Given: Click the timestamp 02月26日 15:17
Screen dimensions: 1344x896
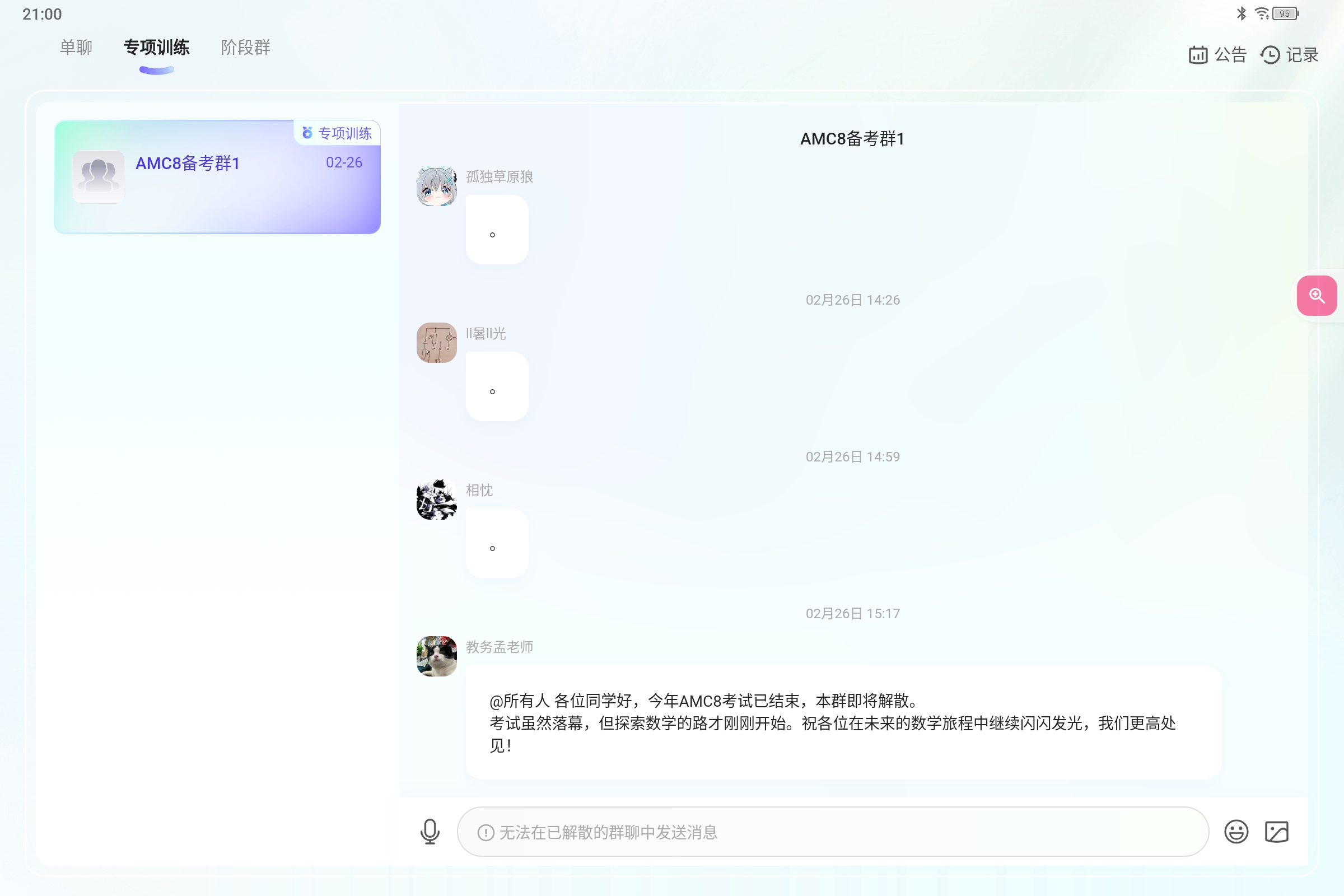Looking at the screenshot, I should tap(852, 613).
